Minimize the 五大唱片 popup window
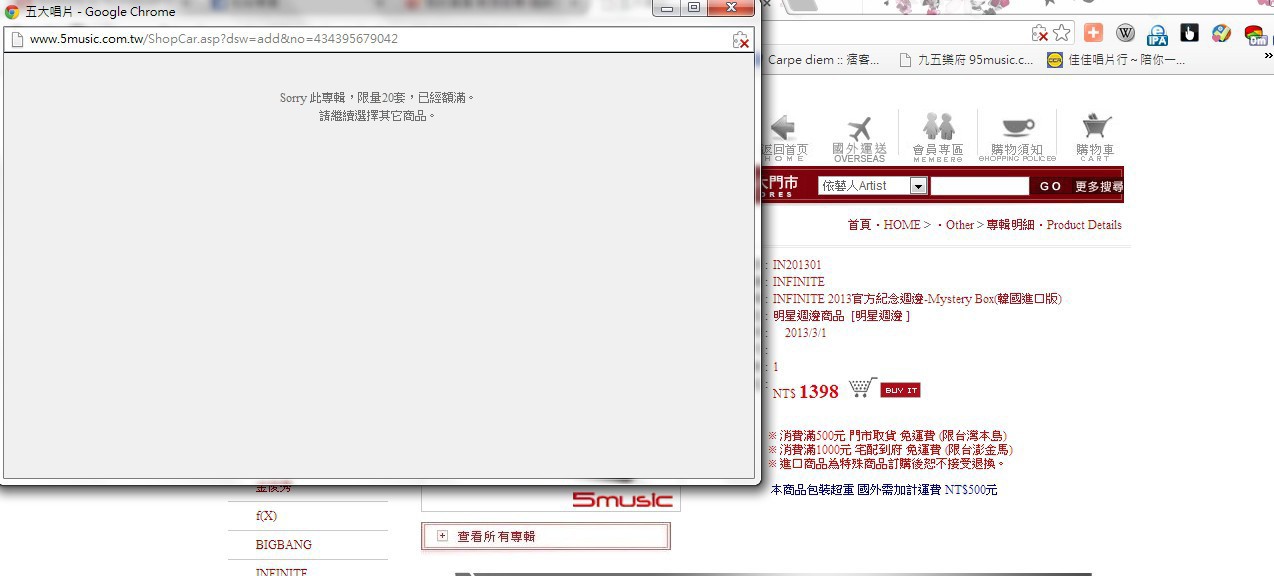Viewport: 1274px width, 576px height. coord(669,8)
